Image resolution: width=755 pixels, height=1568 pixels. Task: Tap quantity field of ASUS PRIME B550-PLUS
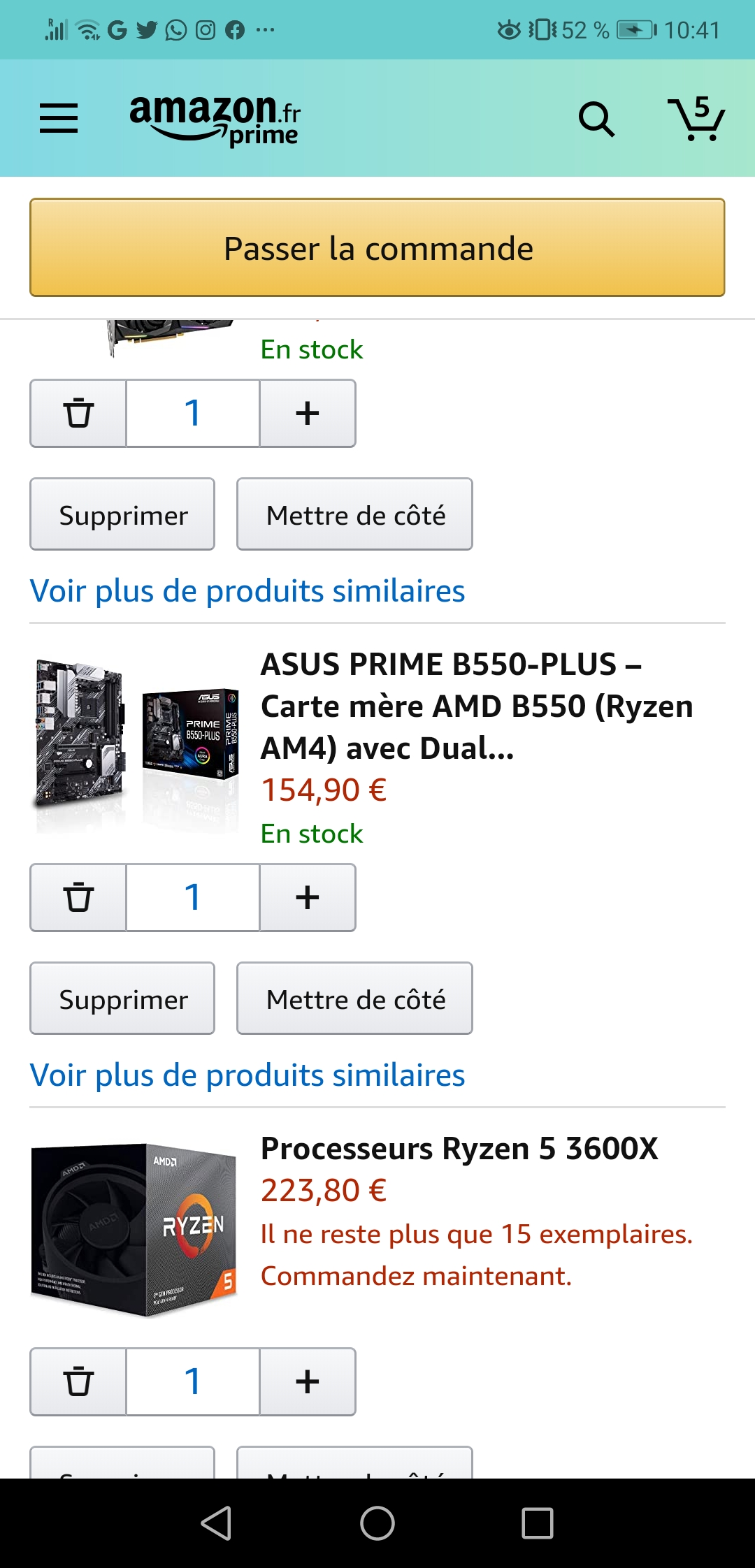[x=193, y=898]
